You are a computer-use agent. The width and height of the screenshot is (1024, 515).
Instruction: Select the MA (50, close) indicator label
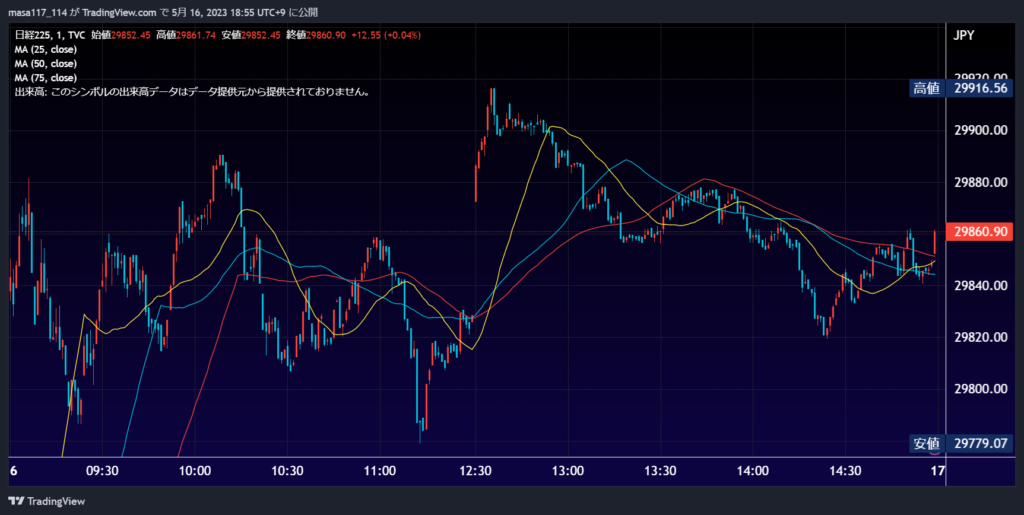coord(45,64)
